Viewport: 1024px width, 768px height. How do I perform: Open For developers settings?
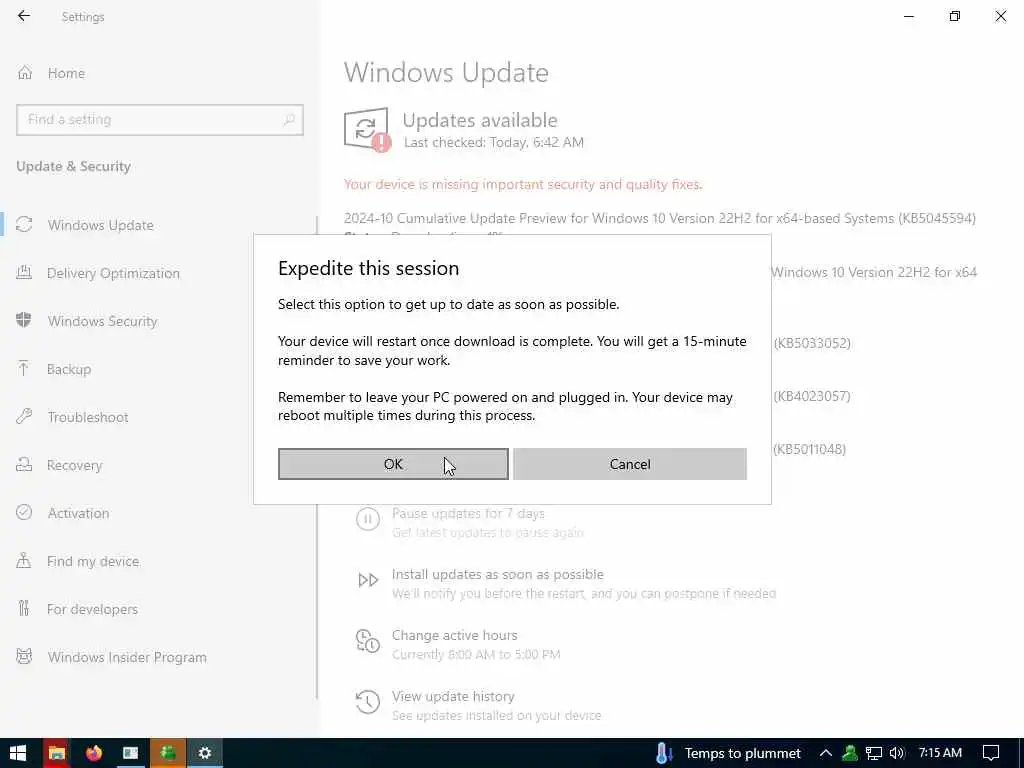92,609
